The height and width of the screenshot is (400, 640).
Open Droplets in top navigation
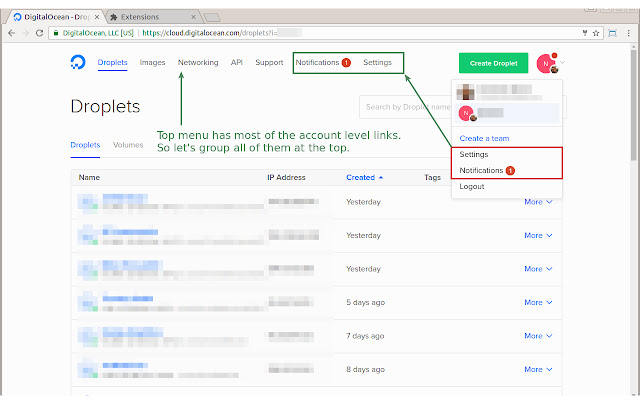(x=112, y=62)
